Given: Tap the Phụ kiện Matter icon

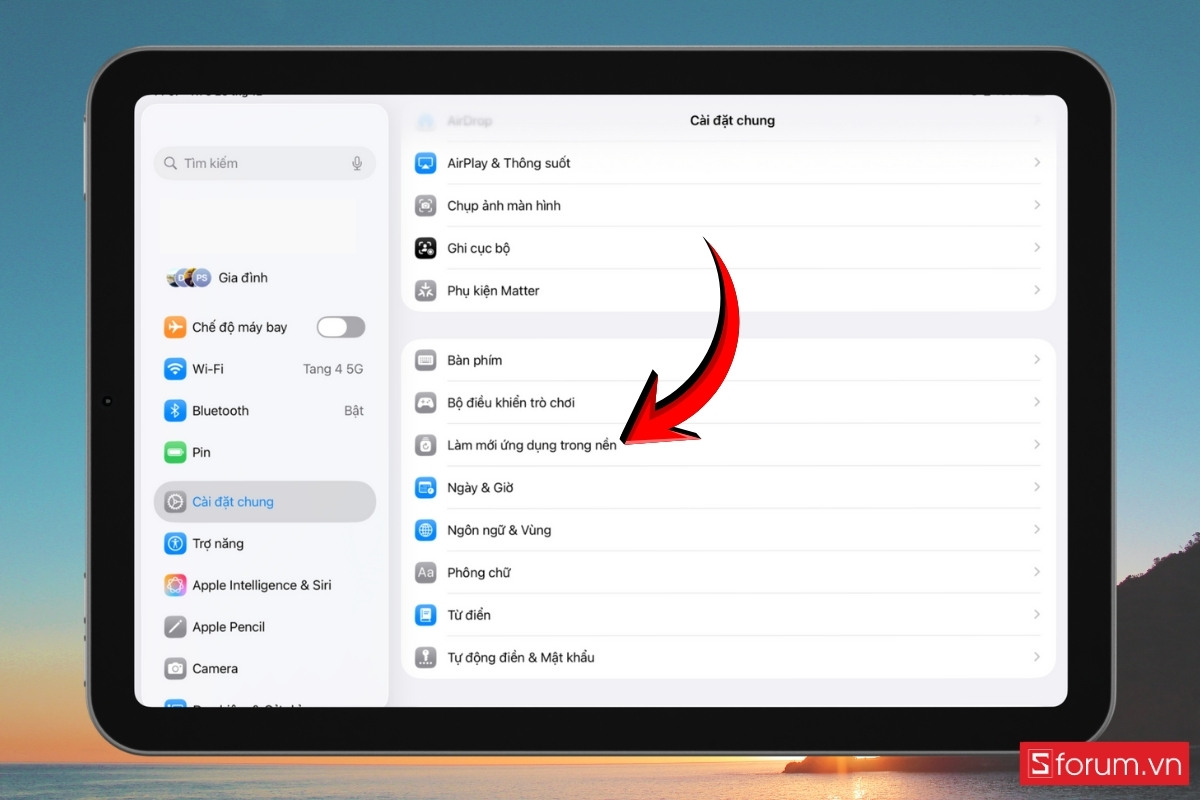Looking at the screenshot, I should (426, 291).
